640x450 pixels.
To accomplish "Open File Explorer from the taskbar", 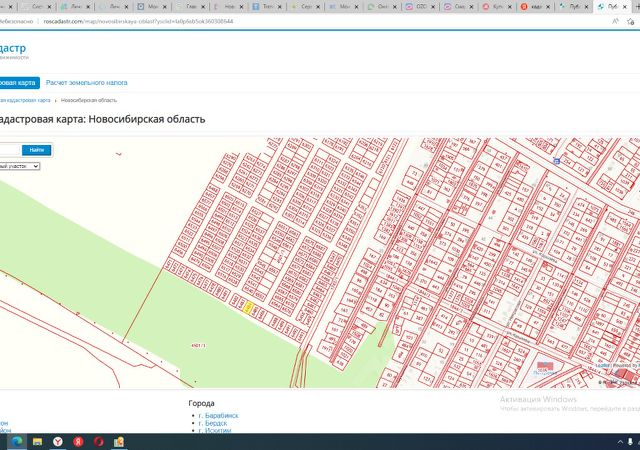I will click(x=38, y=441).
